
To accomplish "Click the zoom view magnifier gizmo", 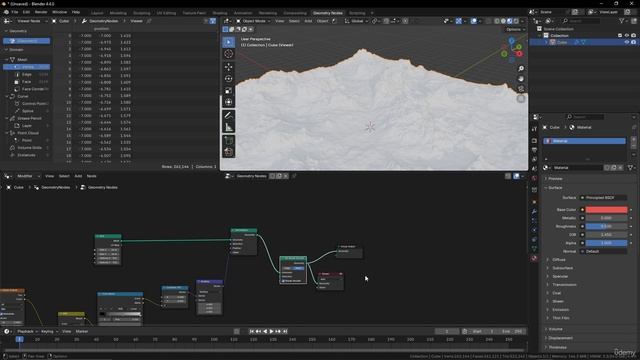I will tap(521, 69).
